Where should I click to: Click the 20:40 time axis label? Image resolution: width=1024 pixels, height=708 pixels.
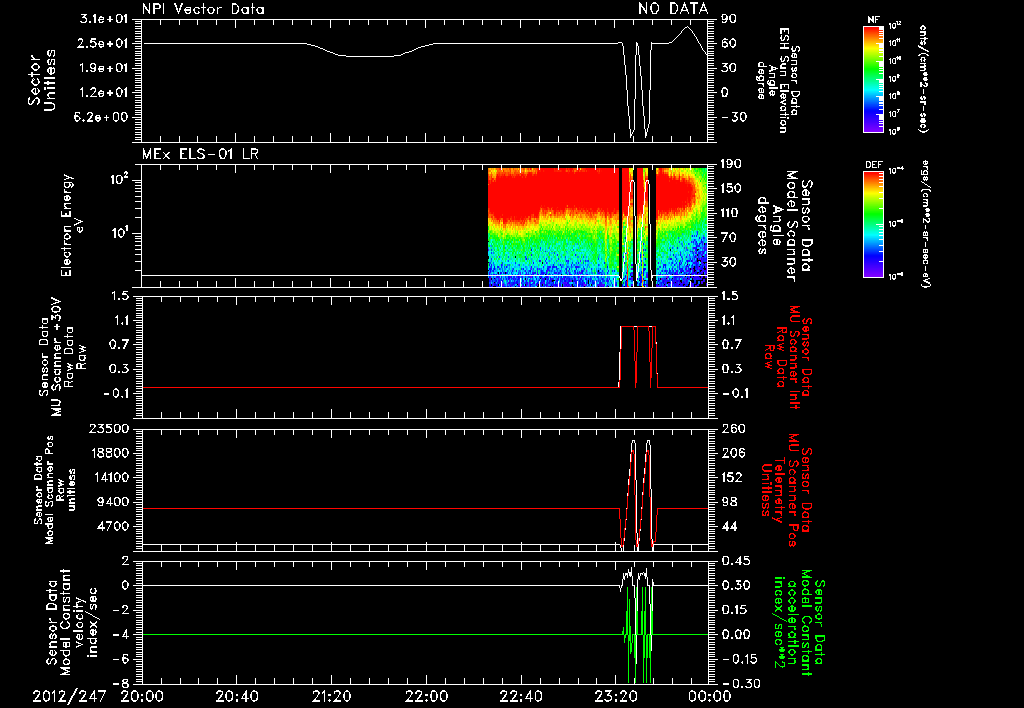point(236,697)
